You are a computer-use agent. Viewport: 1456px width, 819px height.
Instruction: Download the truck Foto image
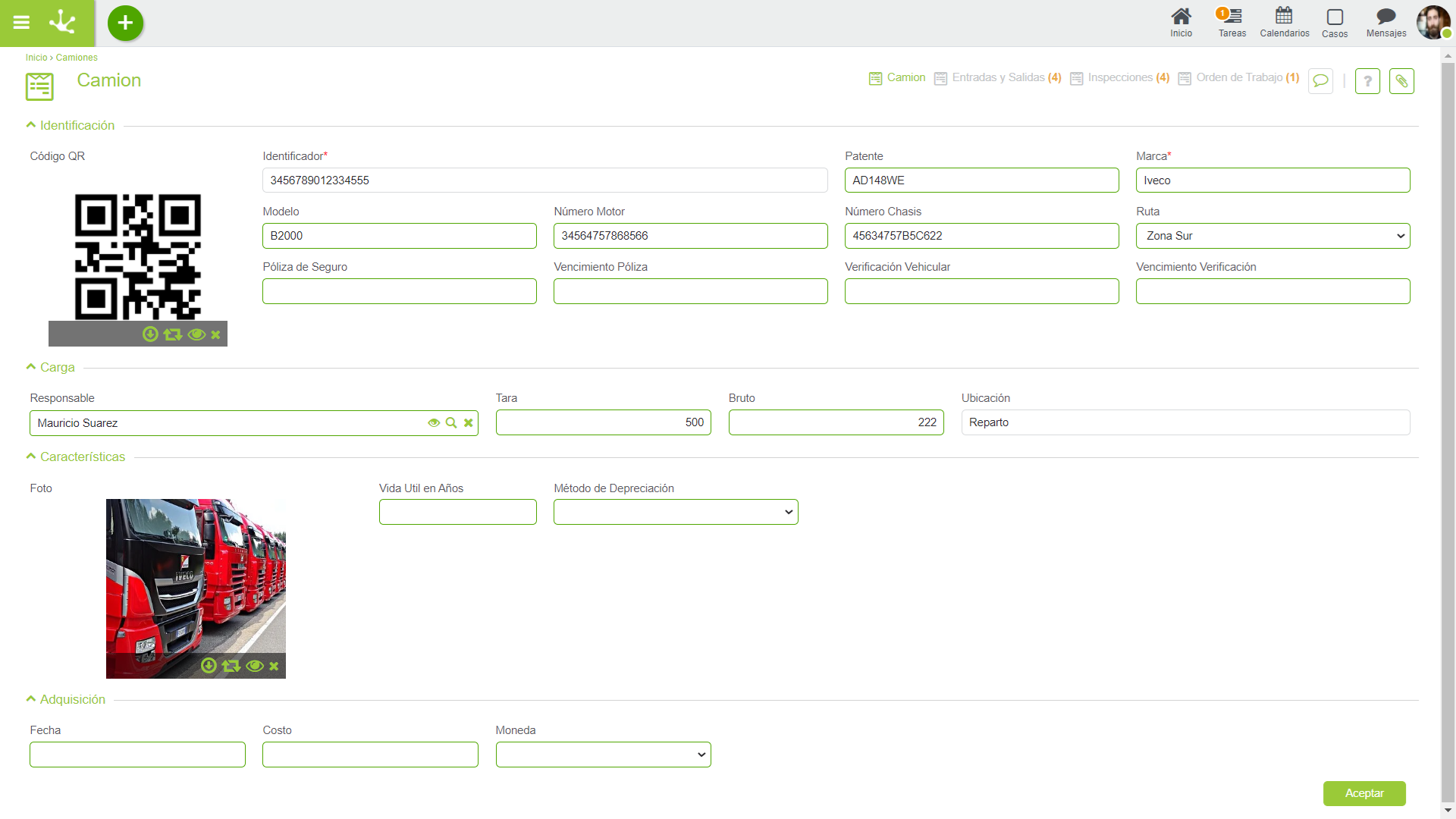pyautogui.click(x=209, y=666)
